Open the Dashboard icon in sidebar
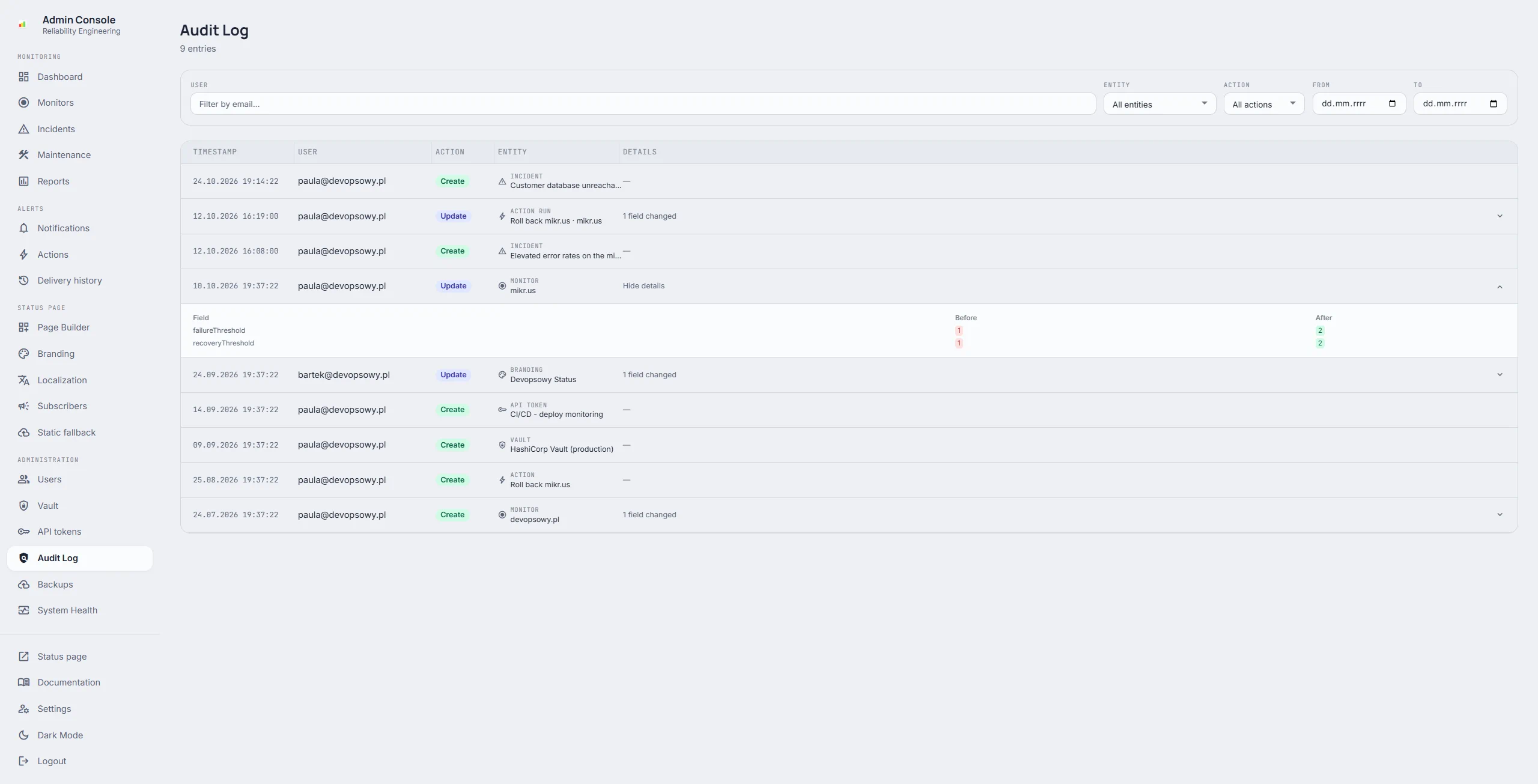Screen dimensions: 1538x784 click(x=23, y=77)
